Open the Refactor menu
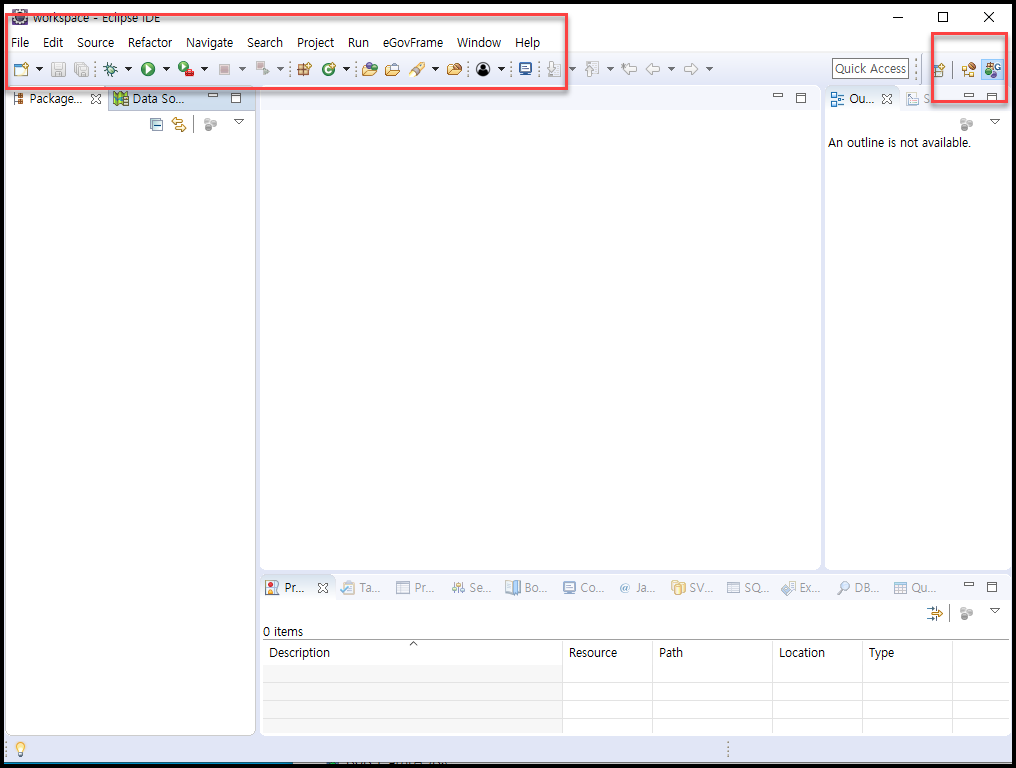The height and width of the screenshot is (768, 1016). coord(150,43)
